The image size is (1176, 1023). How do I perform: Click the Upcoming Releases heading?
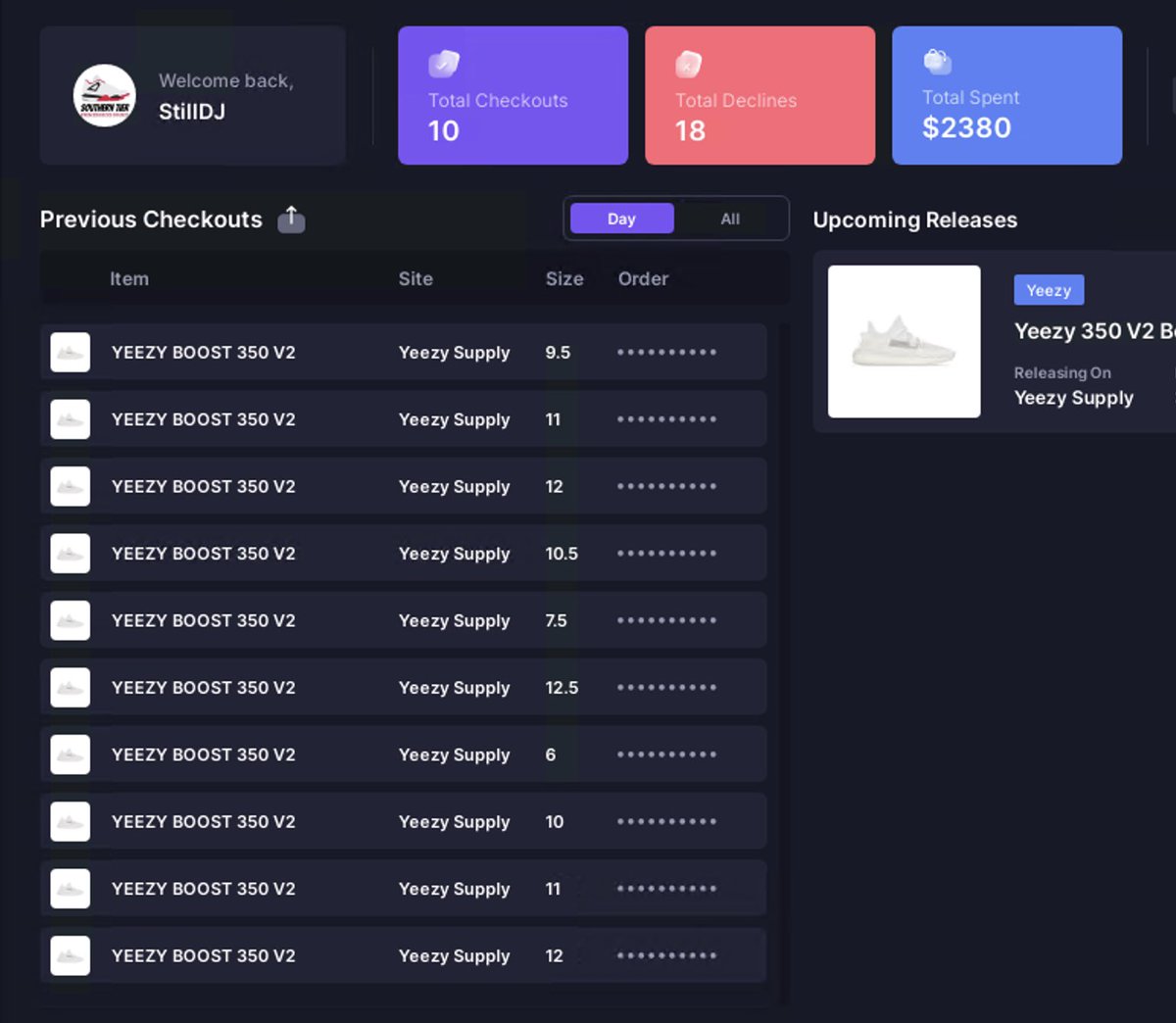pyautogui.click(x=915, y=219)
